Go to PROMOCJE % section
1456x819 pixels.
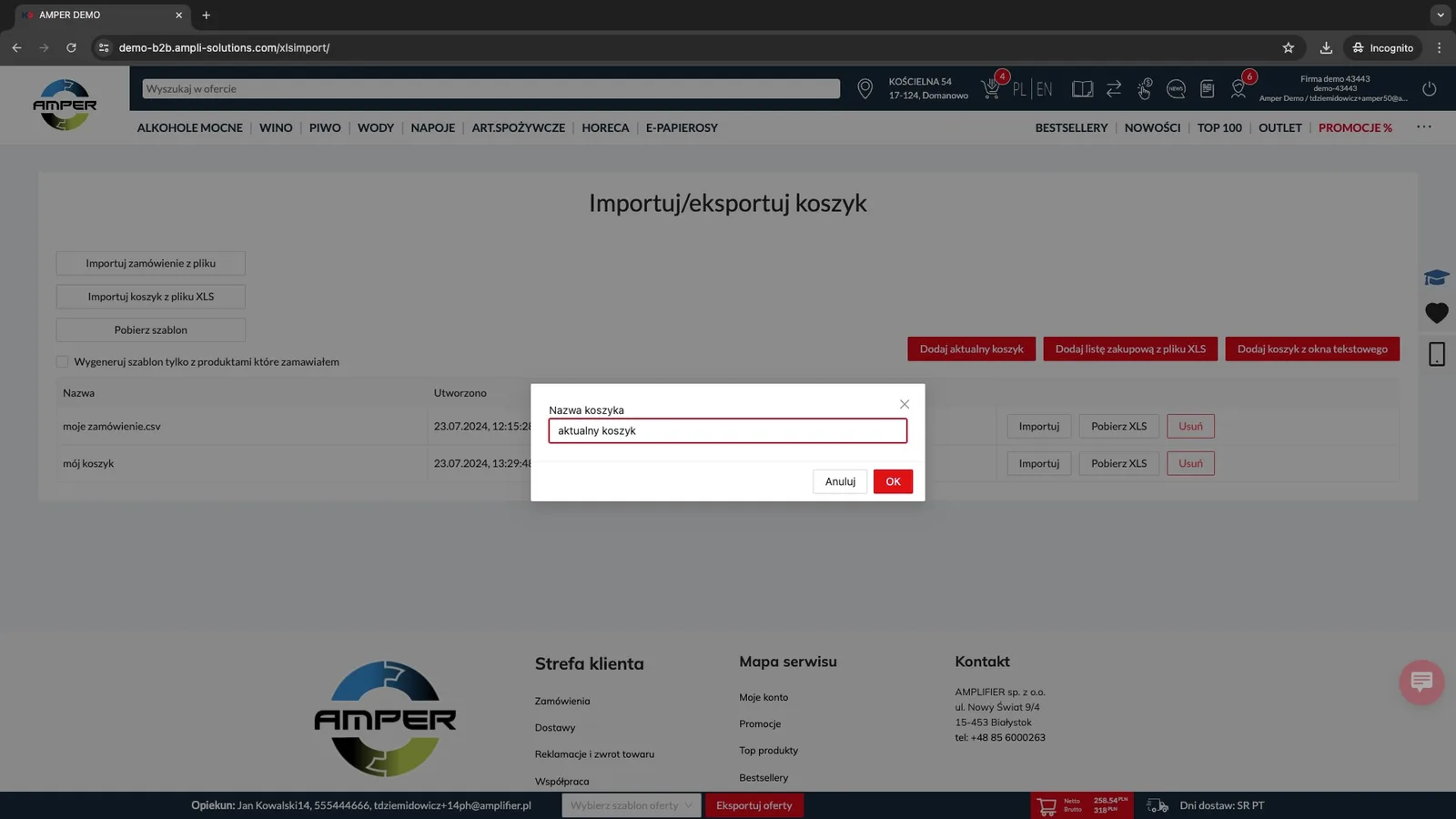(x=1355, y=128)
